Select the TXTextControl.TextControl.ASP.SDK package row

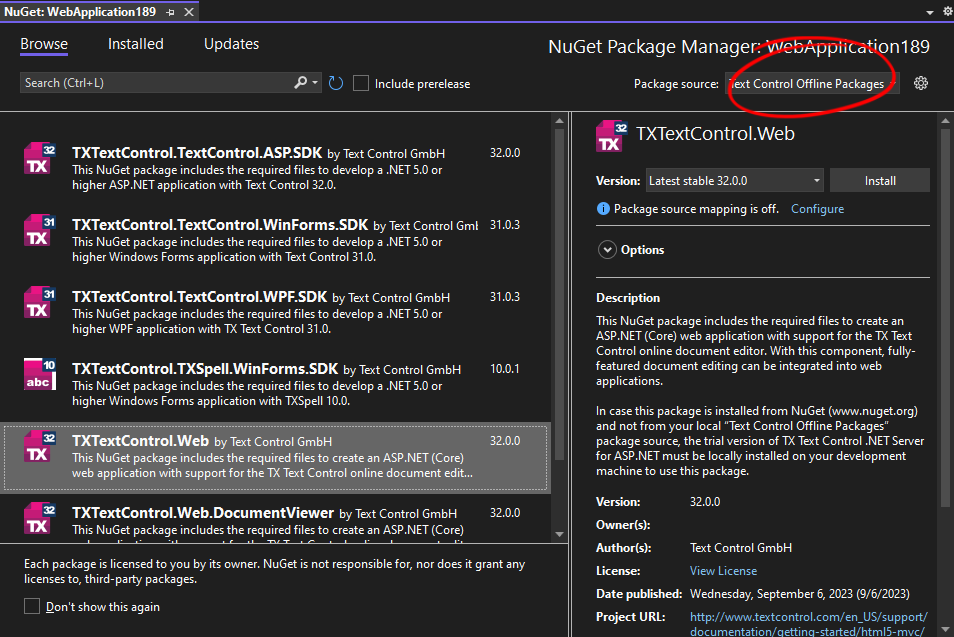tap(280, 165)
